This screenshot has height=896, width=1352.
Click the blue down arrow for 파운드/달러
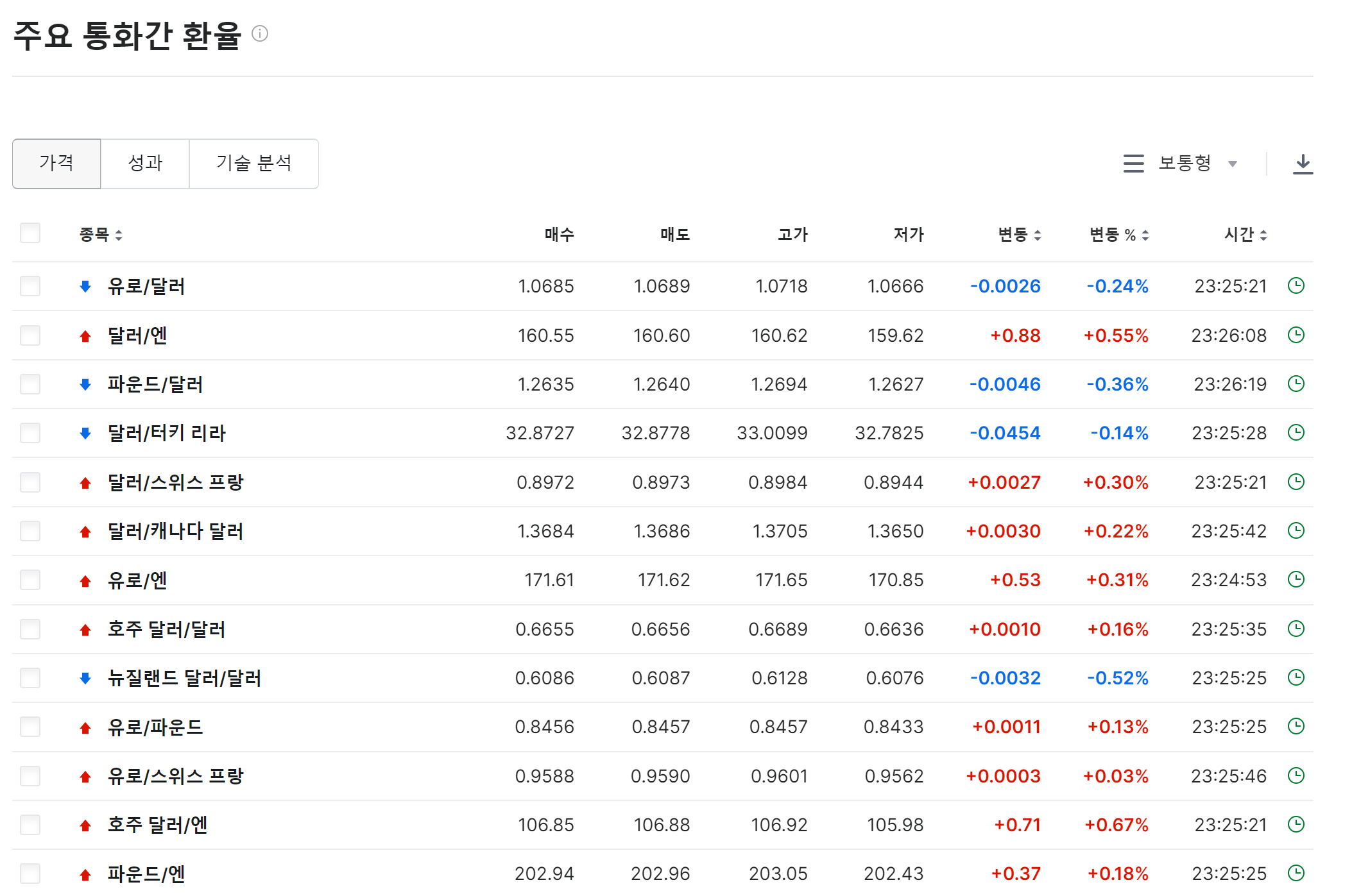85,384
